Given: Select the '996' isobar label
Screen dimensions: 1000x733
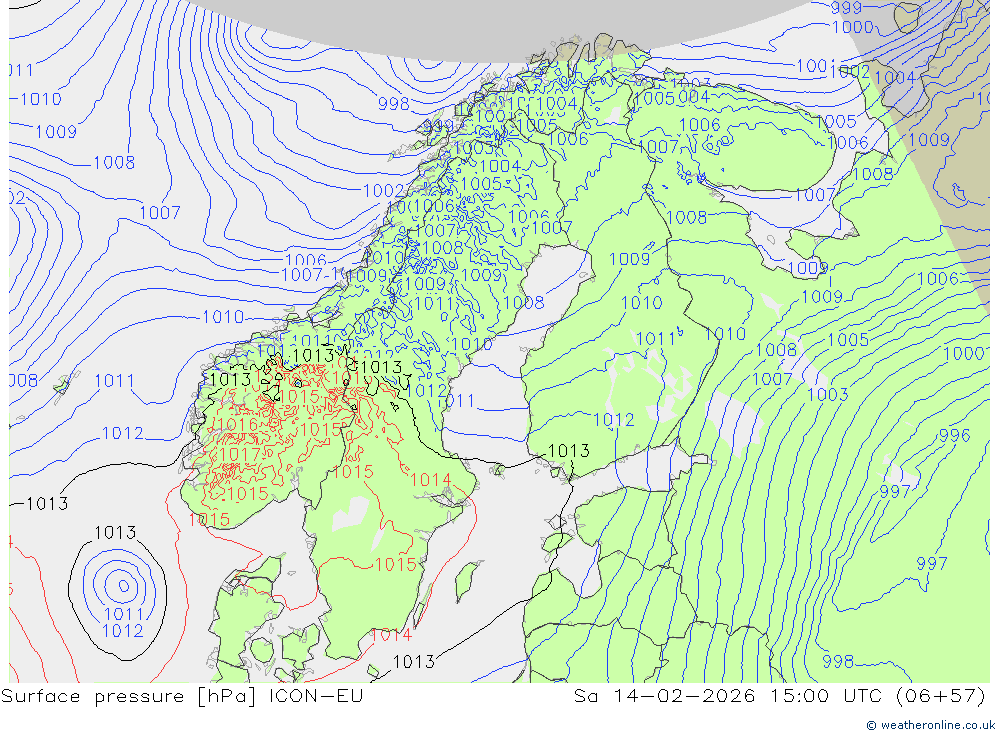Looking at the screenshot, I should point(954,435).
